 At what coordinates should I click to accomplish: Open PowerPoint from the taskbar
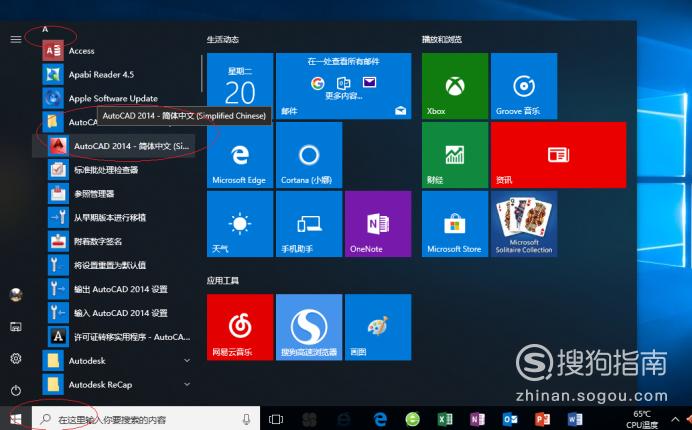pos(542,419)
